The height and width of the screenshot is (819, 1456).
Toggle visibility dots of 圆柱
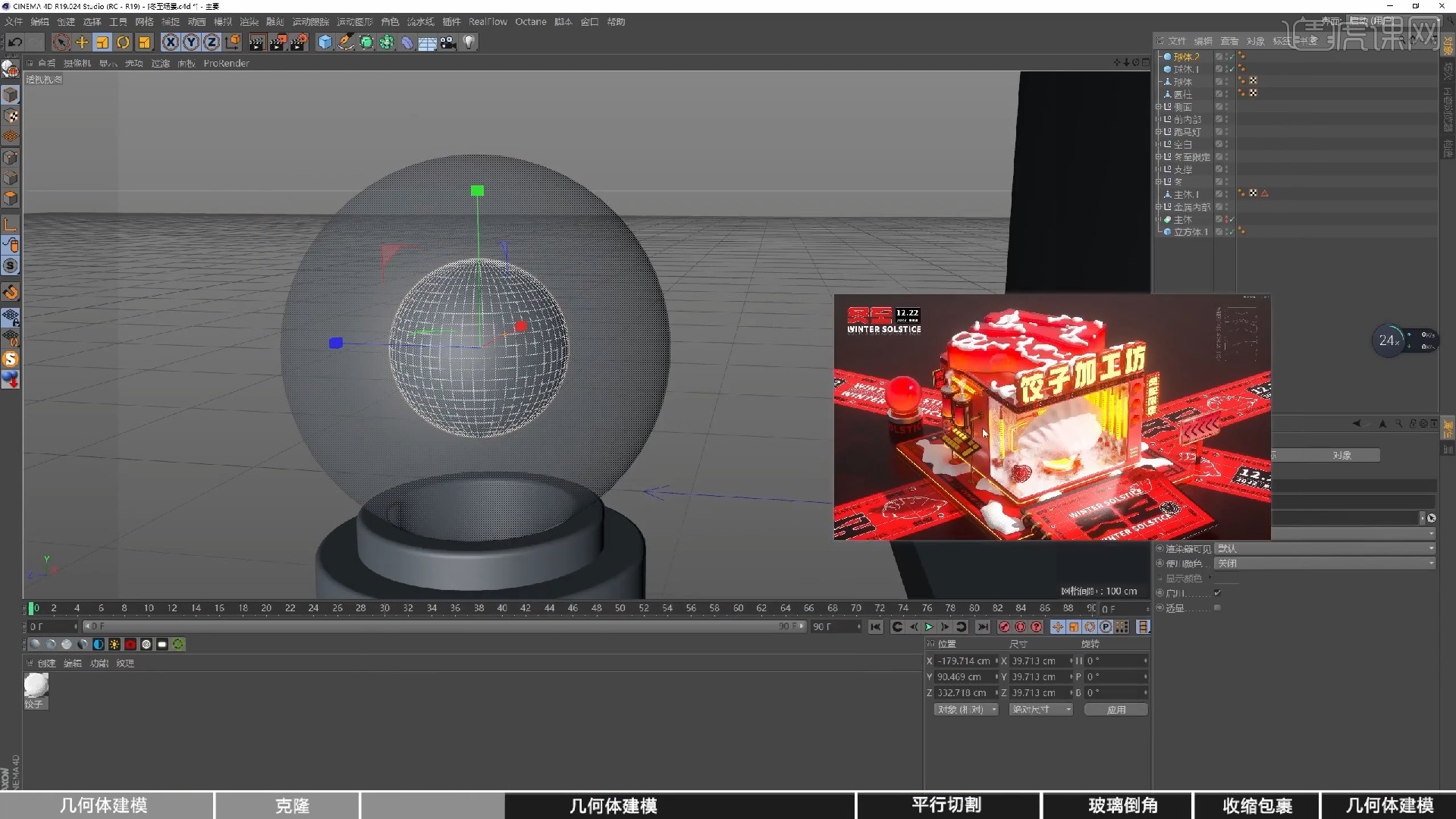[1226, 94]
